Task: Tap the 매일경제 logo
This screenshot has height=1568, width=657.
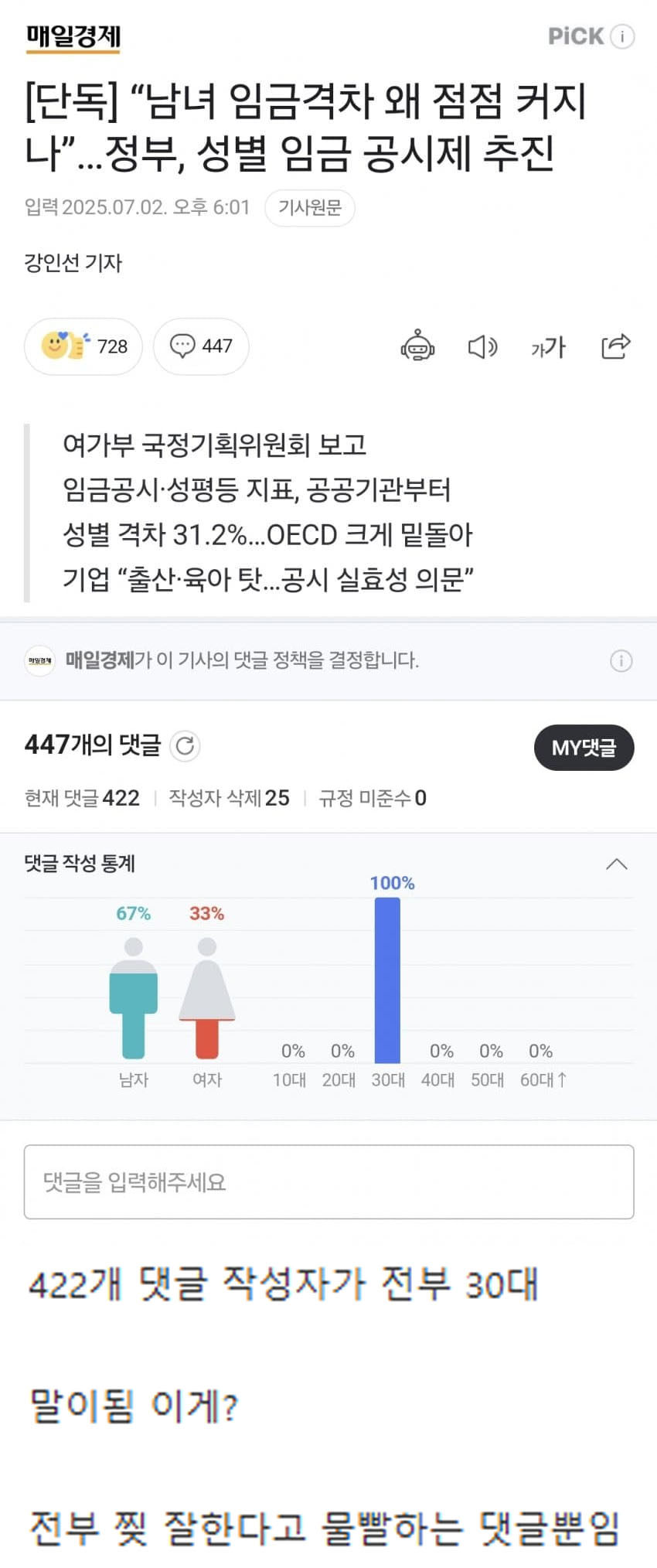Action: pyautogui.click(x=73, y=37)
